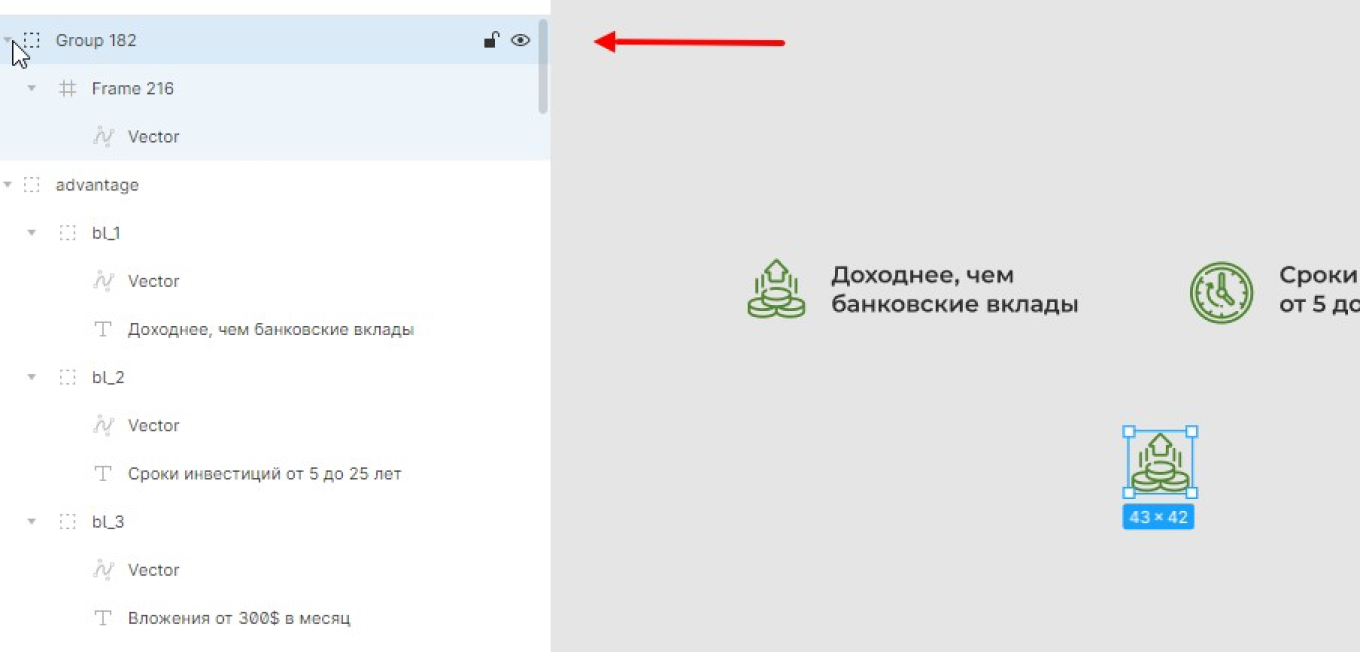
Task: Click the clock icon on the canvas
Action: coord(1221,292)
